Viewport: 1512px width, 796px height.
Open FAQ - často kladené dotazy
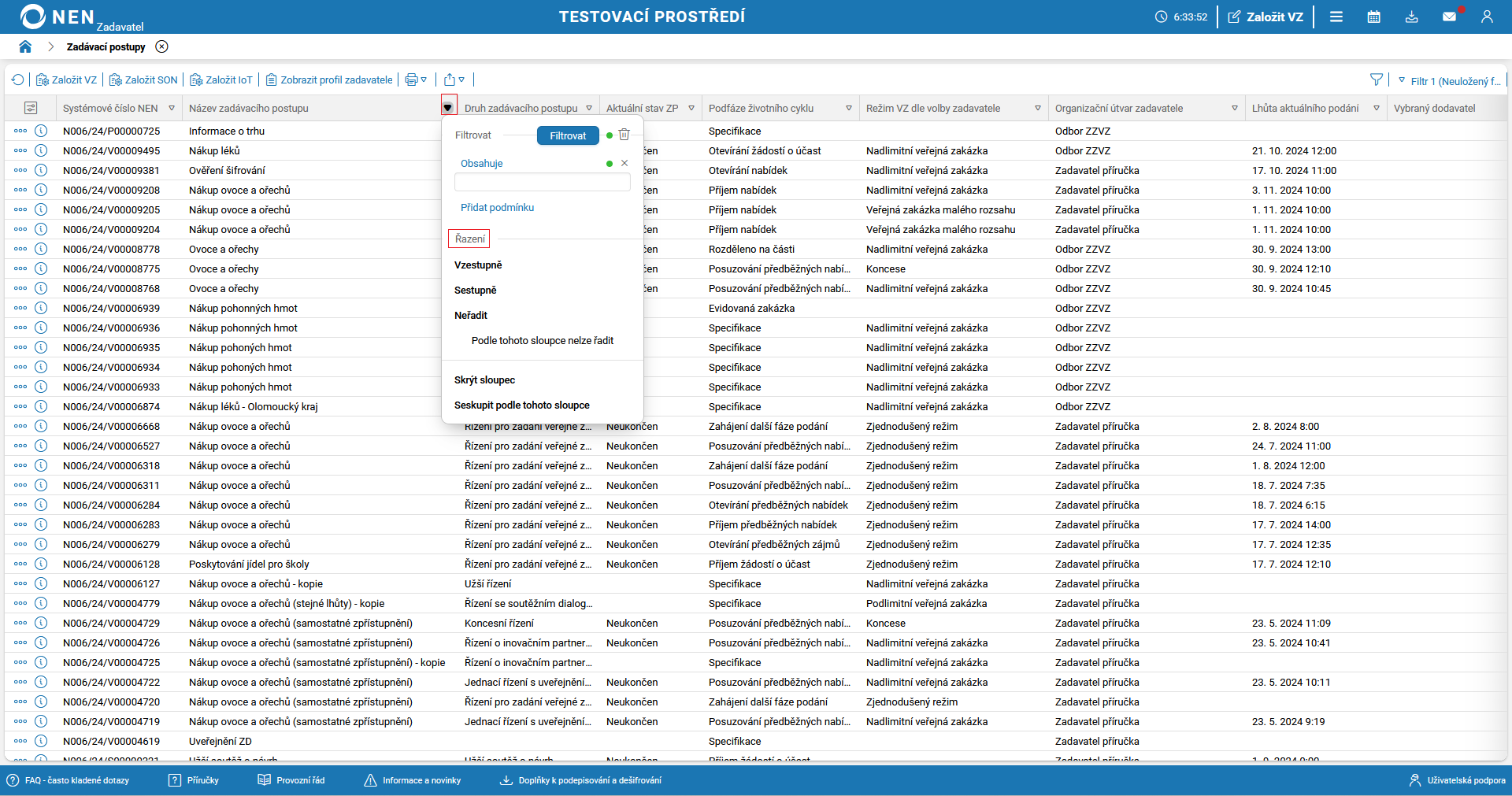tap(69, 780)
